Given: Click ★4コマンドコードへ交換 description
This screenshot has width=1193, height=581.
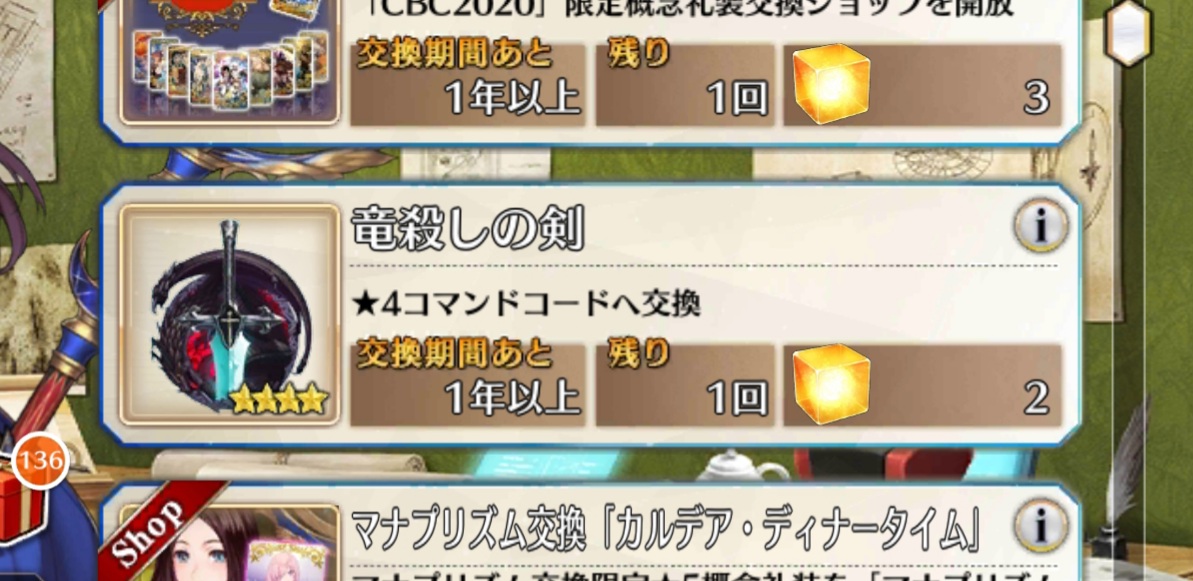Looking at the screenshot, I should pos(526,304).
